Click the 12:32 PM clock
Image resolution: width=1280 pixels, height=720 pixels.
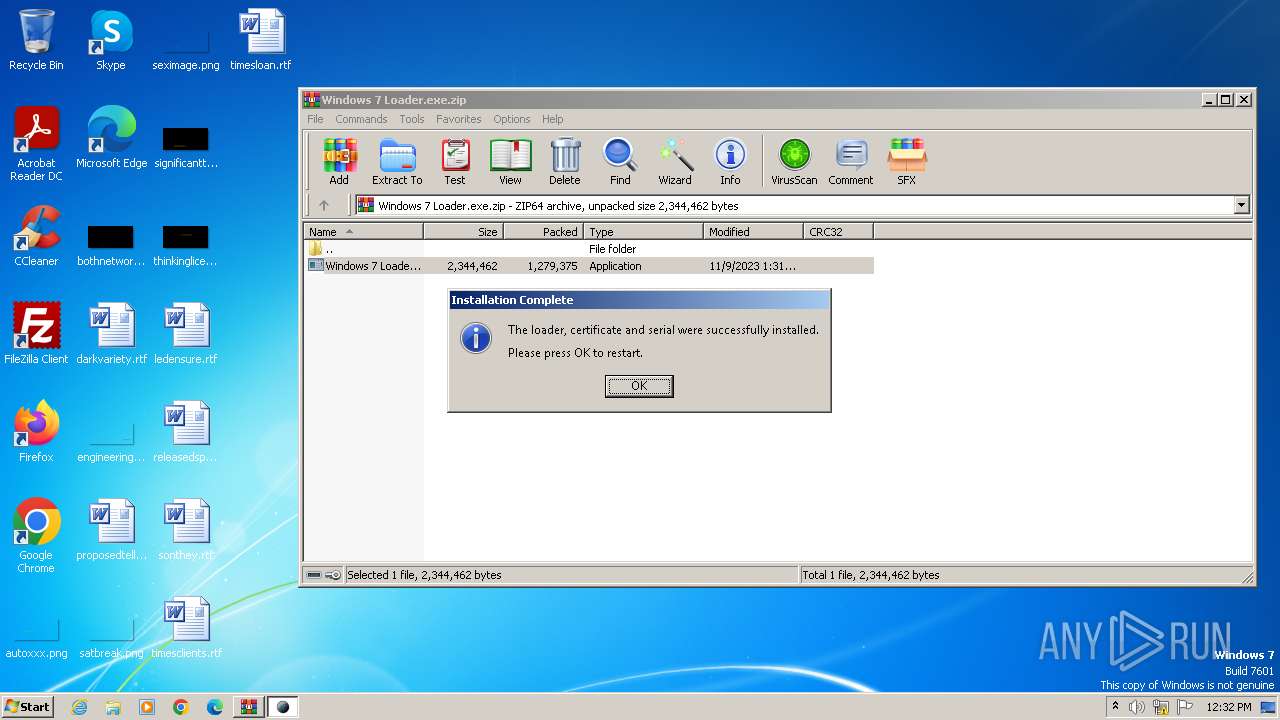[x=1229, y=707]
